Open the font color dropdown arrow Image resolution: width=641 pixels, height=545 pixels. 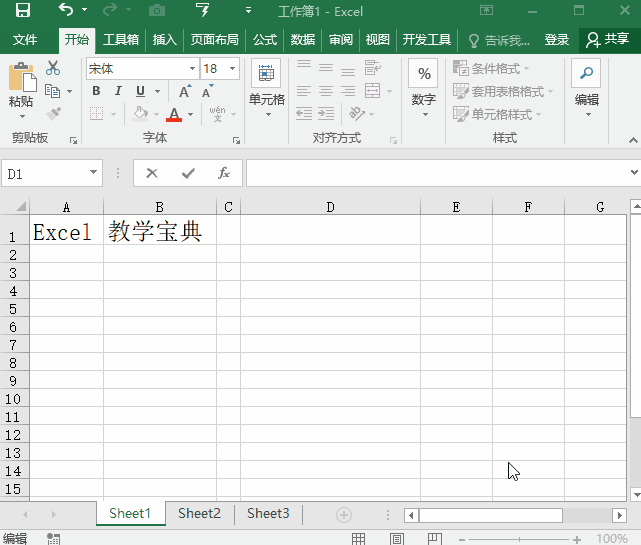click(191, 114)
